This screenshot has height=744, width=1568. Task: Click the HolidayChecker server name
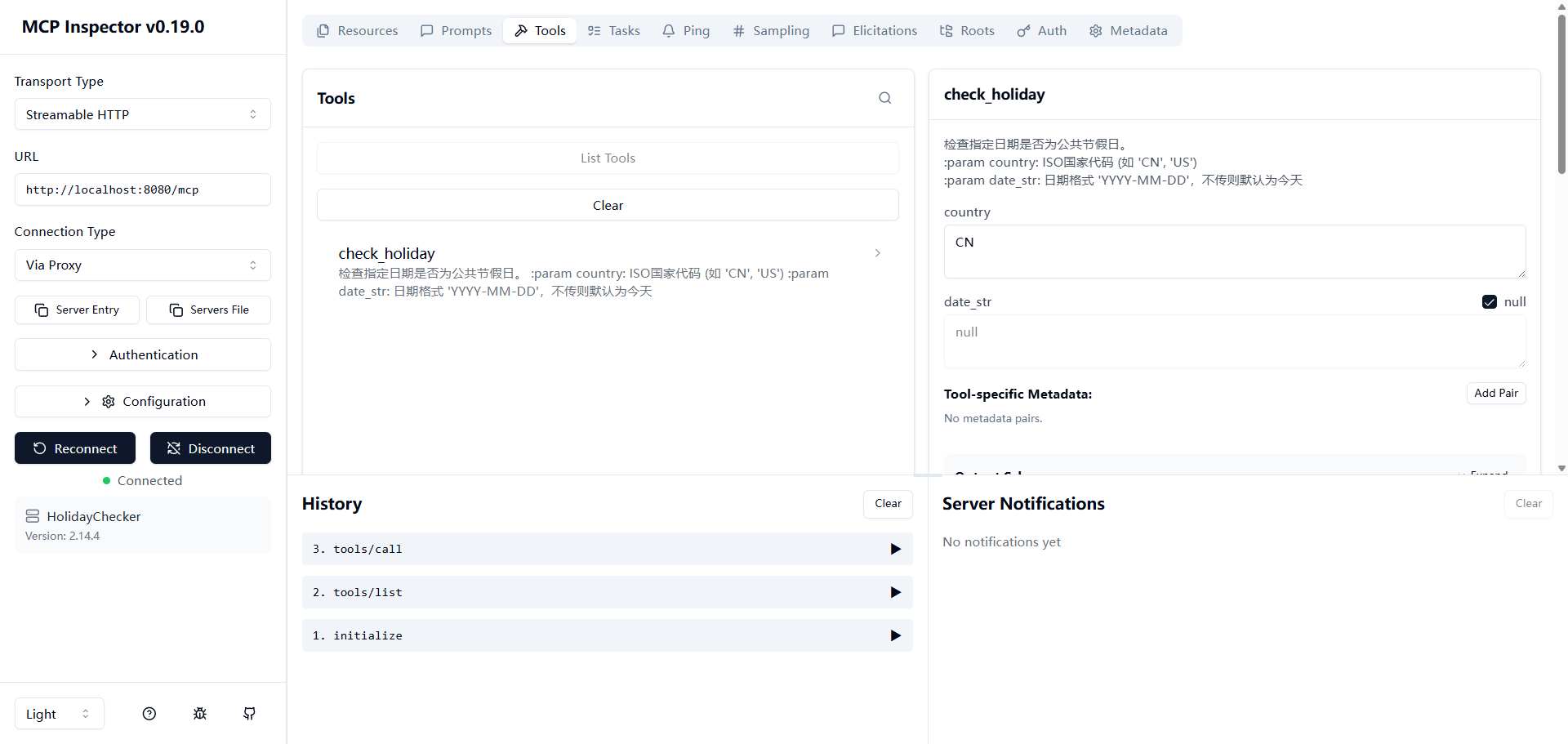tap(94, 517)
